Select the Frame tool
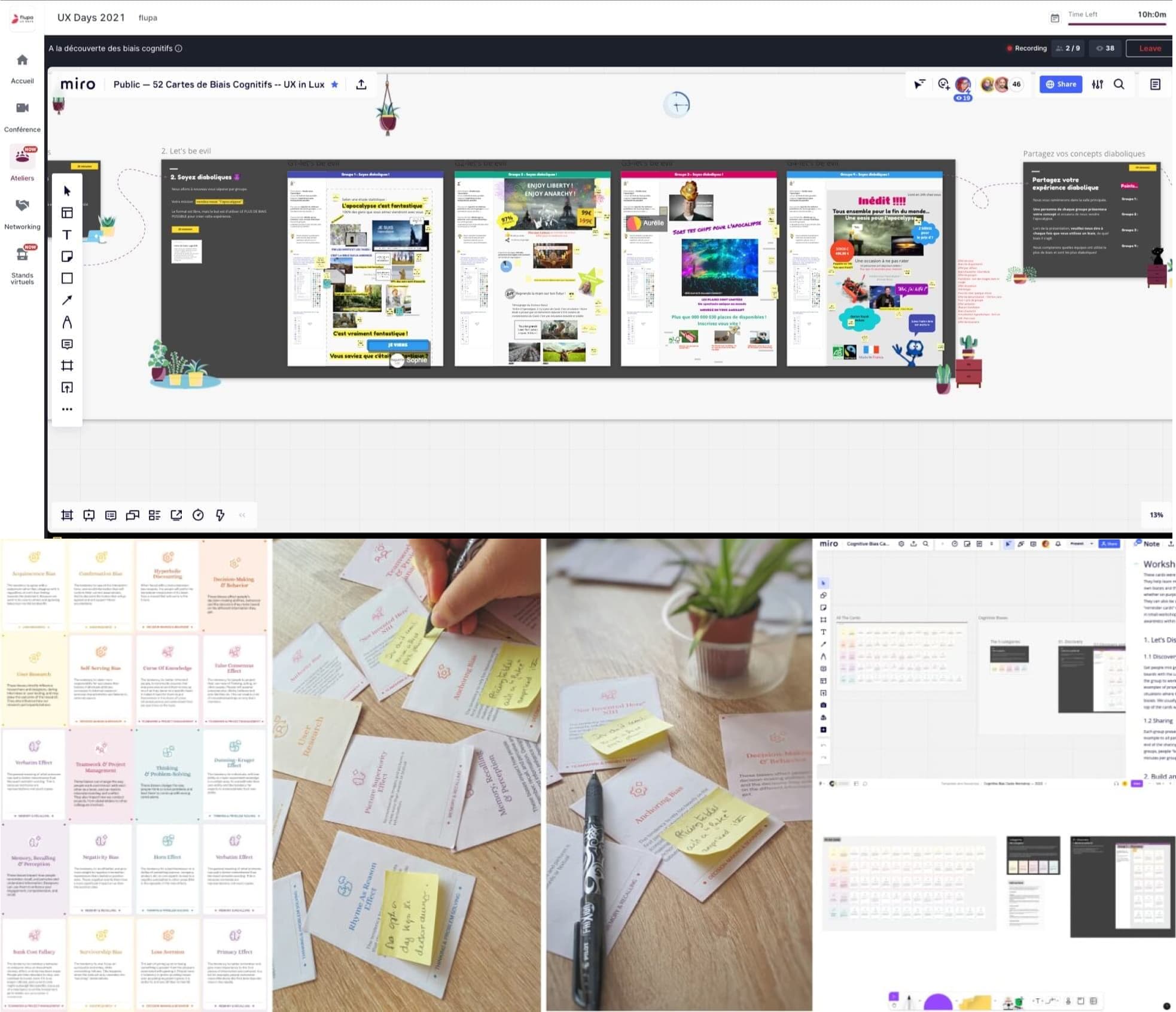 click(x=67, y=366)
